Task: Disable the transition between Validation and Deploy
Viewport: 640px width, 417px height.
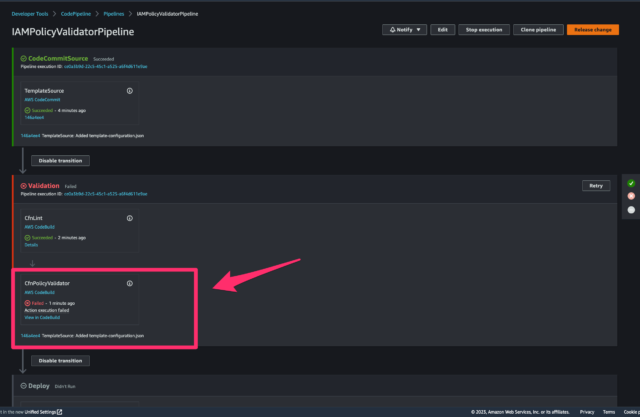Action: (x=60, y=361)
